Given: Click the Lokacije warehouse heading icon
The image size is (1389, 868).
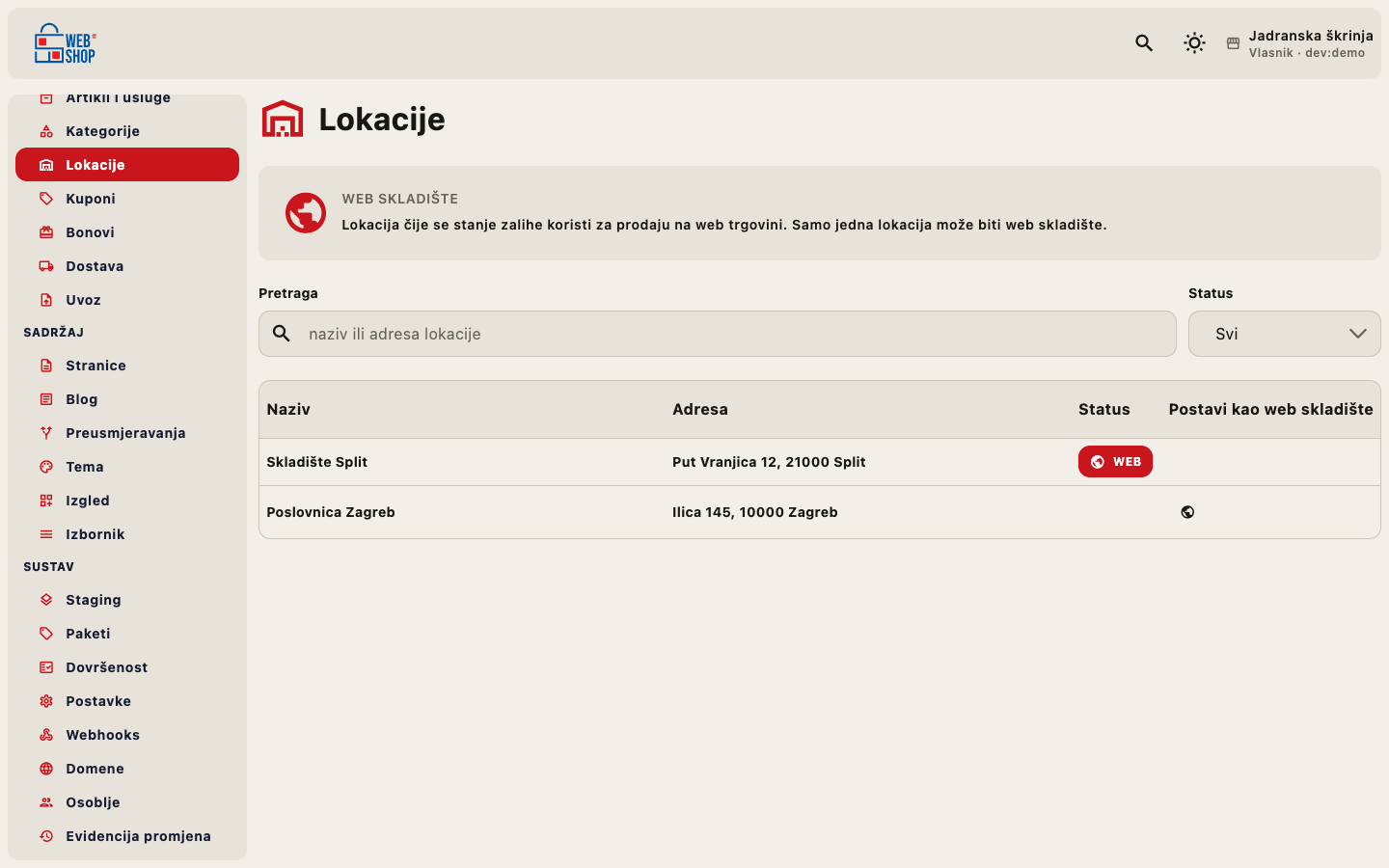Looking at the screenshot, I should (x=283, y=119).
